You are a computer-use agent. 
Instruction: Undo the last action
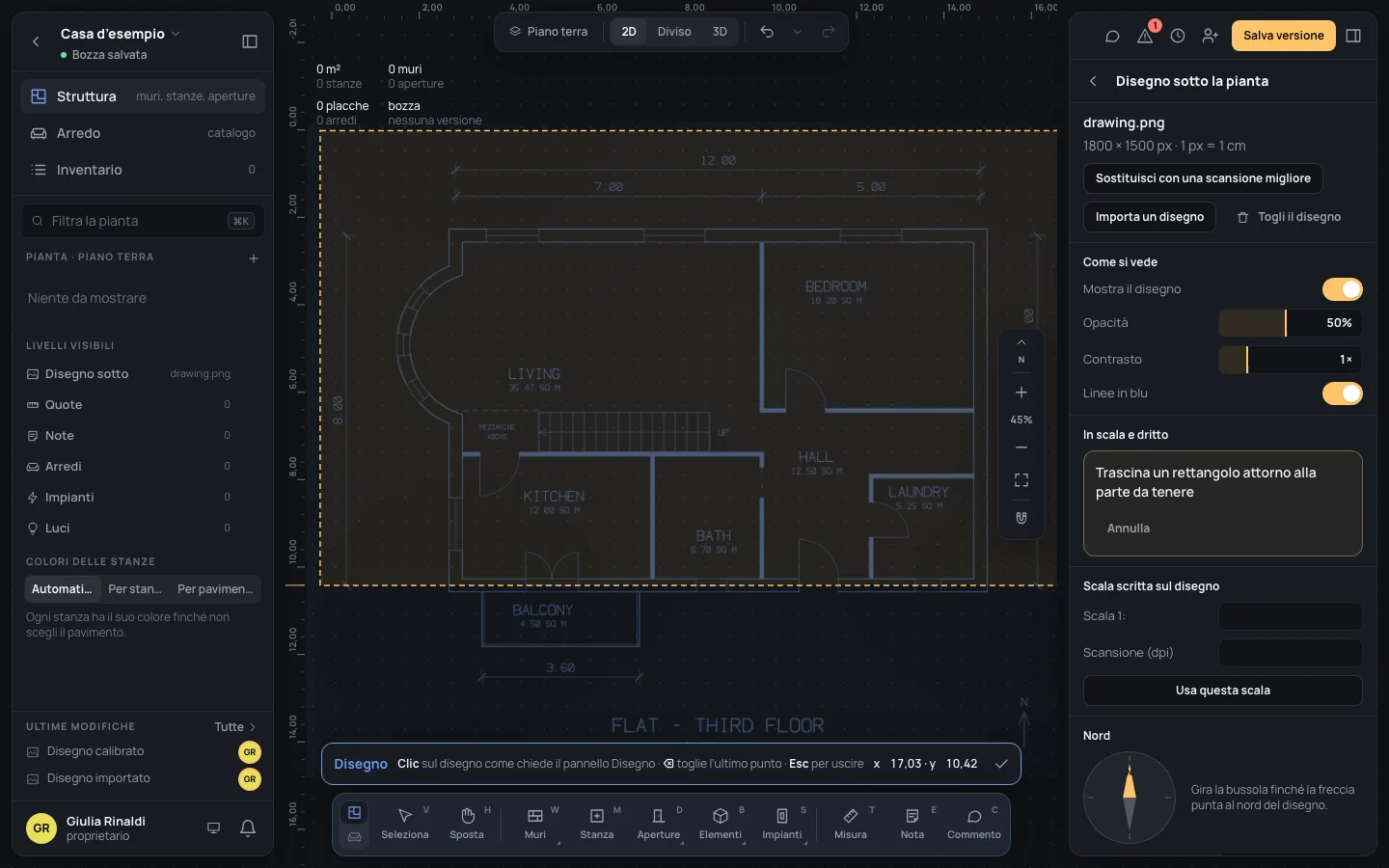click(x=767, y=32)
